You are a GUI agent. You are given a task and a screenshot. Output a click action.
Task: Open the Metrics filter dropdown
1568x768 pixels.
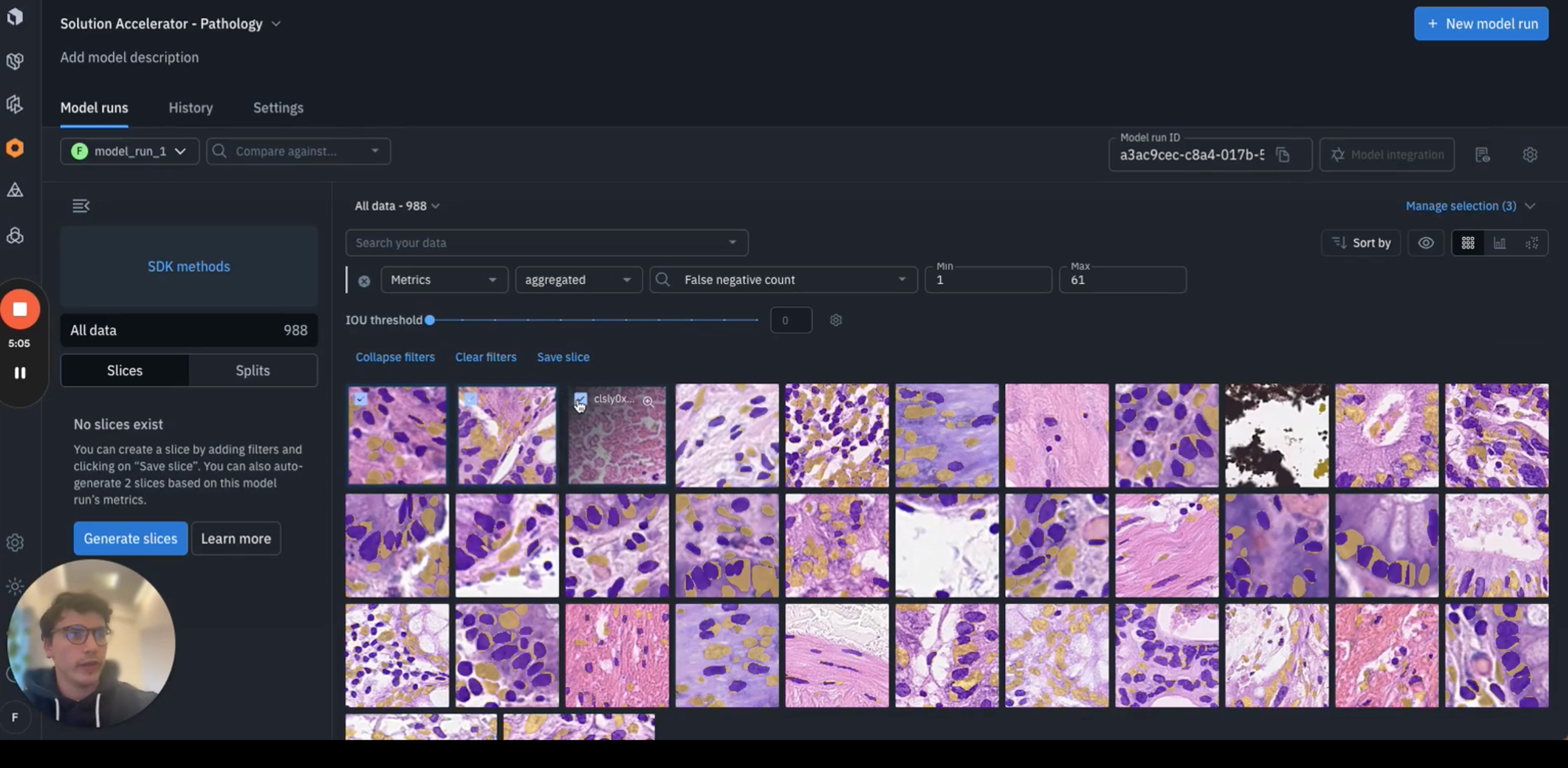pyautogui.click(x=444, y=280)
